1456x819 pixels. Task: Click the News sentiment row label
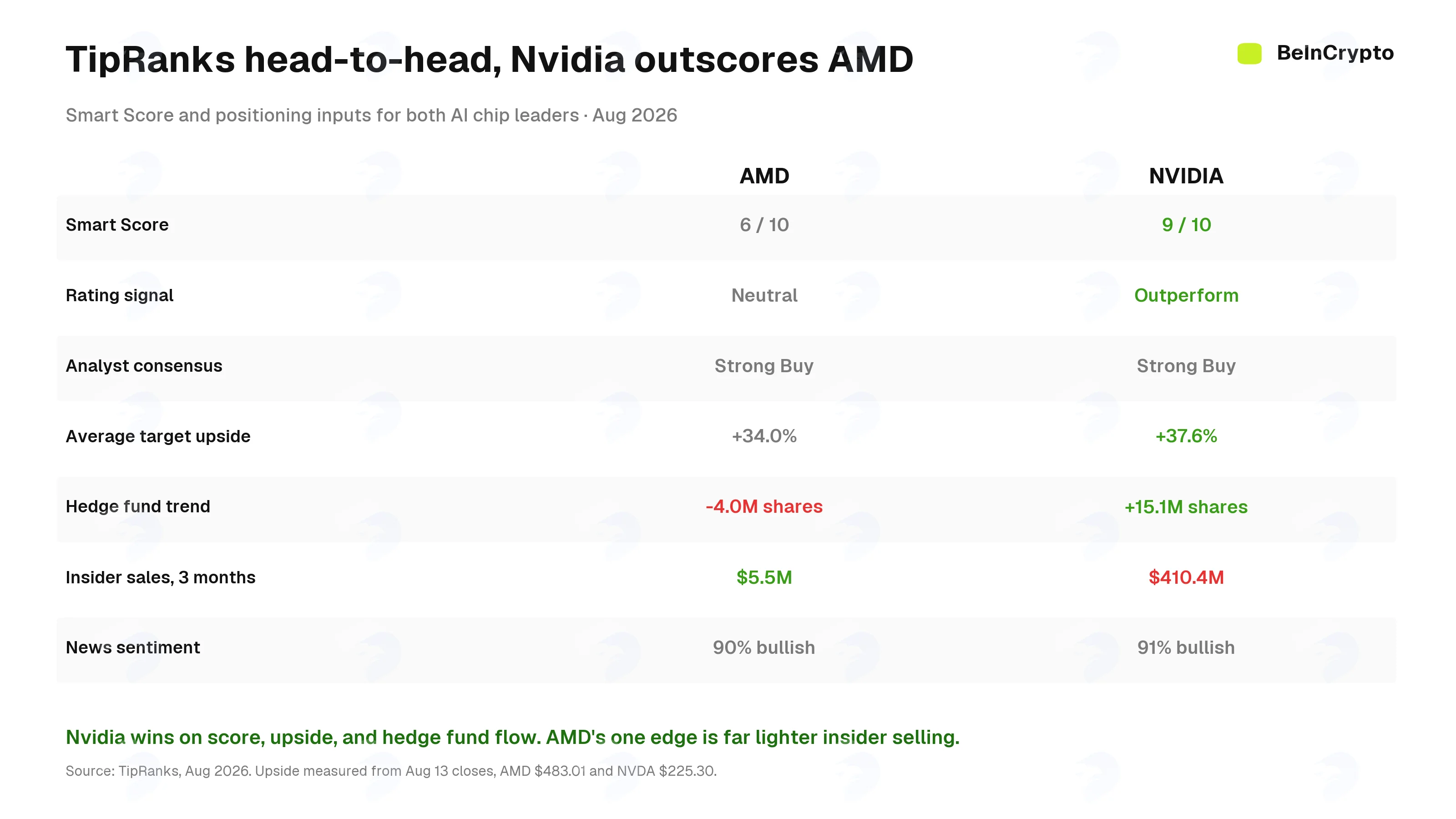point(133,648)
